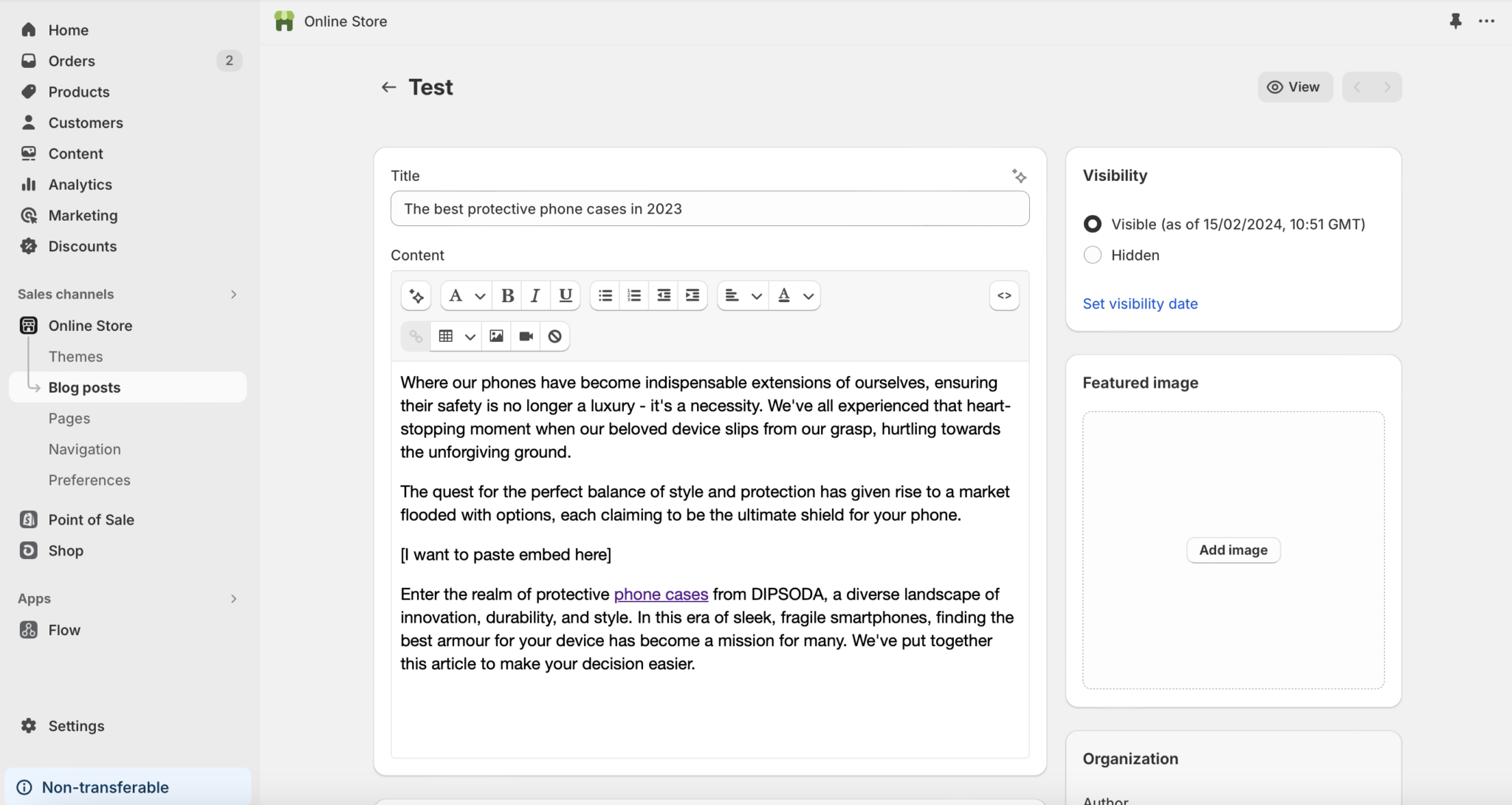1512x805 pixels.
Task: Open Themes under Online Store
Action: point(75,357)
